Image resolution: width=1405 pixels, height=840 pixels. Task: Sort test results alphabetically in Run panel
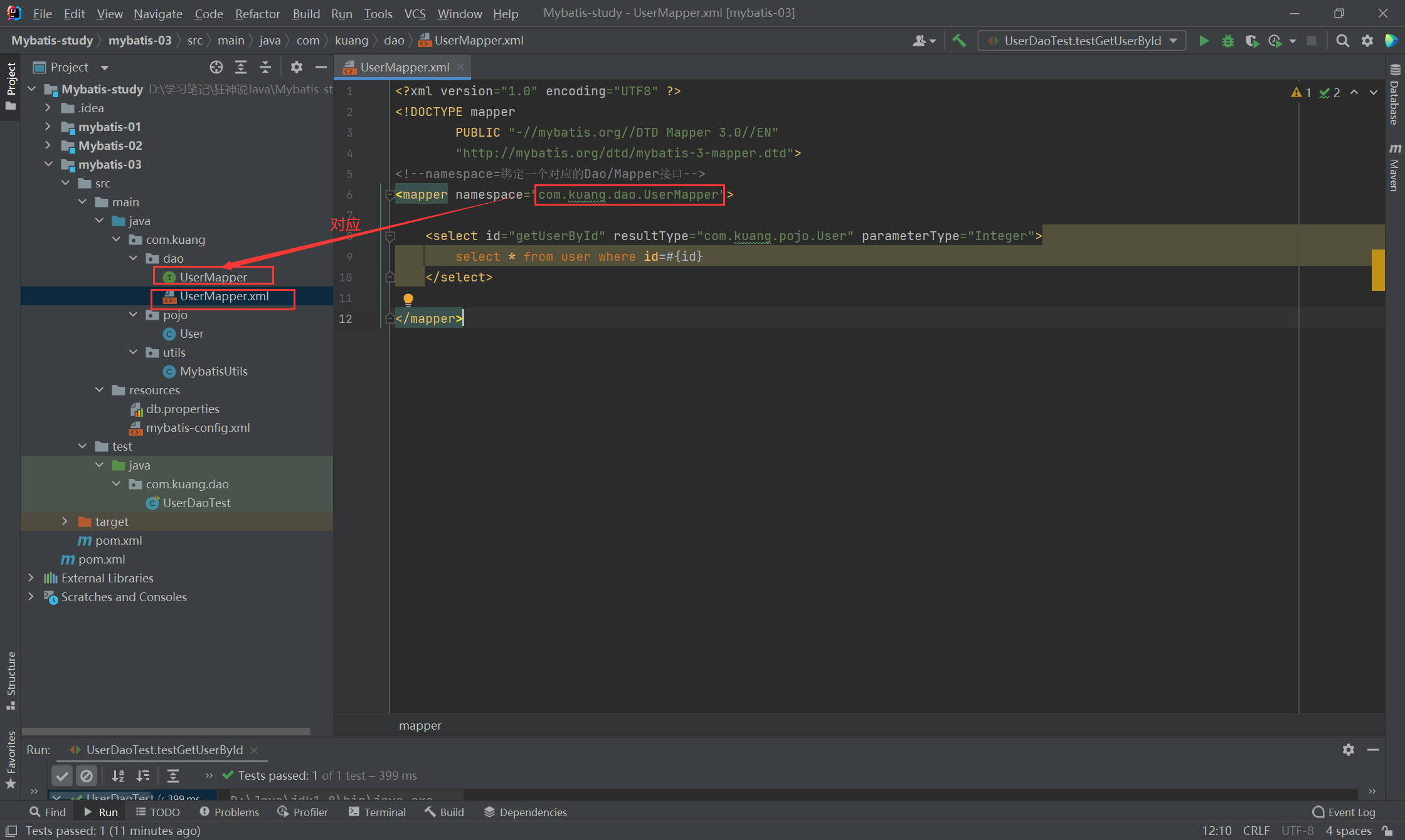[x=118, y=775]
